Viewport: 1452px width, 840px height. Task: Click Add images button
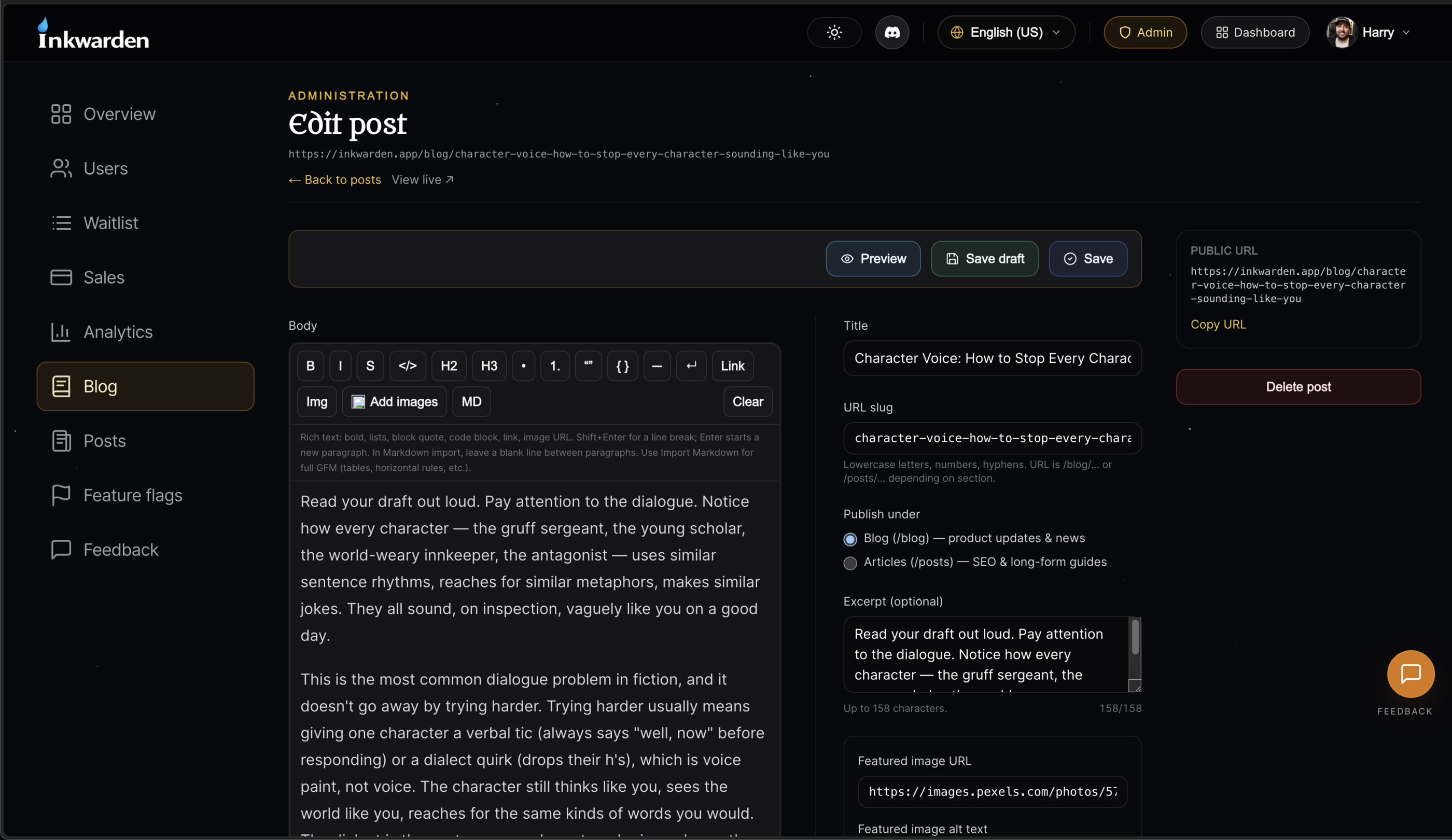395,401
